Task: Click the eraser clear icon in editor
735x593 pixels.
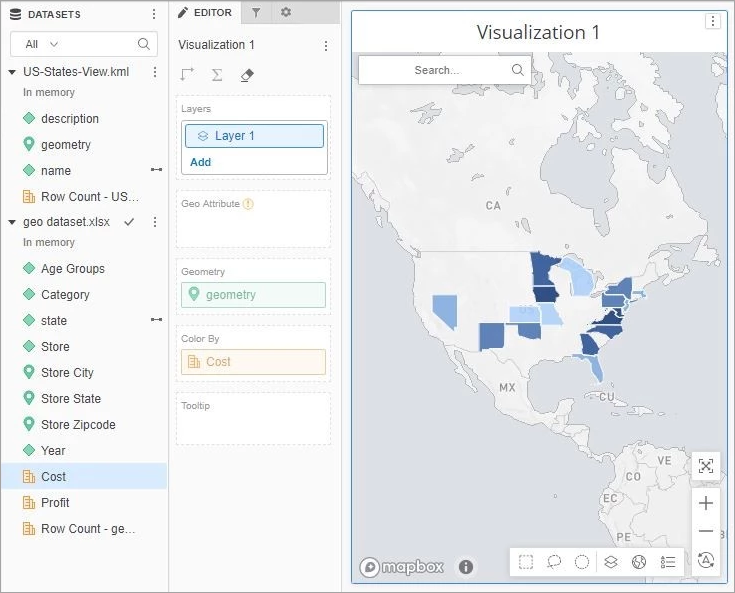Action: (248, 75)
